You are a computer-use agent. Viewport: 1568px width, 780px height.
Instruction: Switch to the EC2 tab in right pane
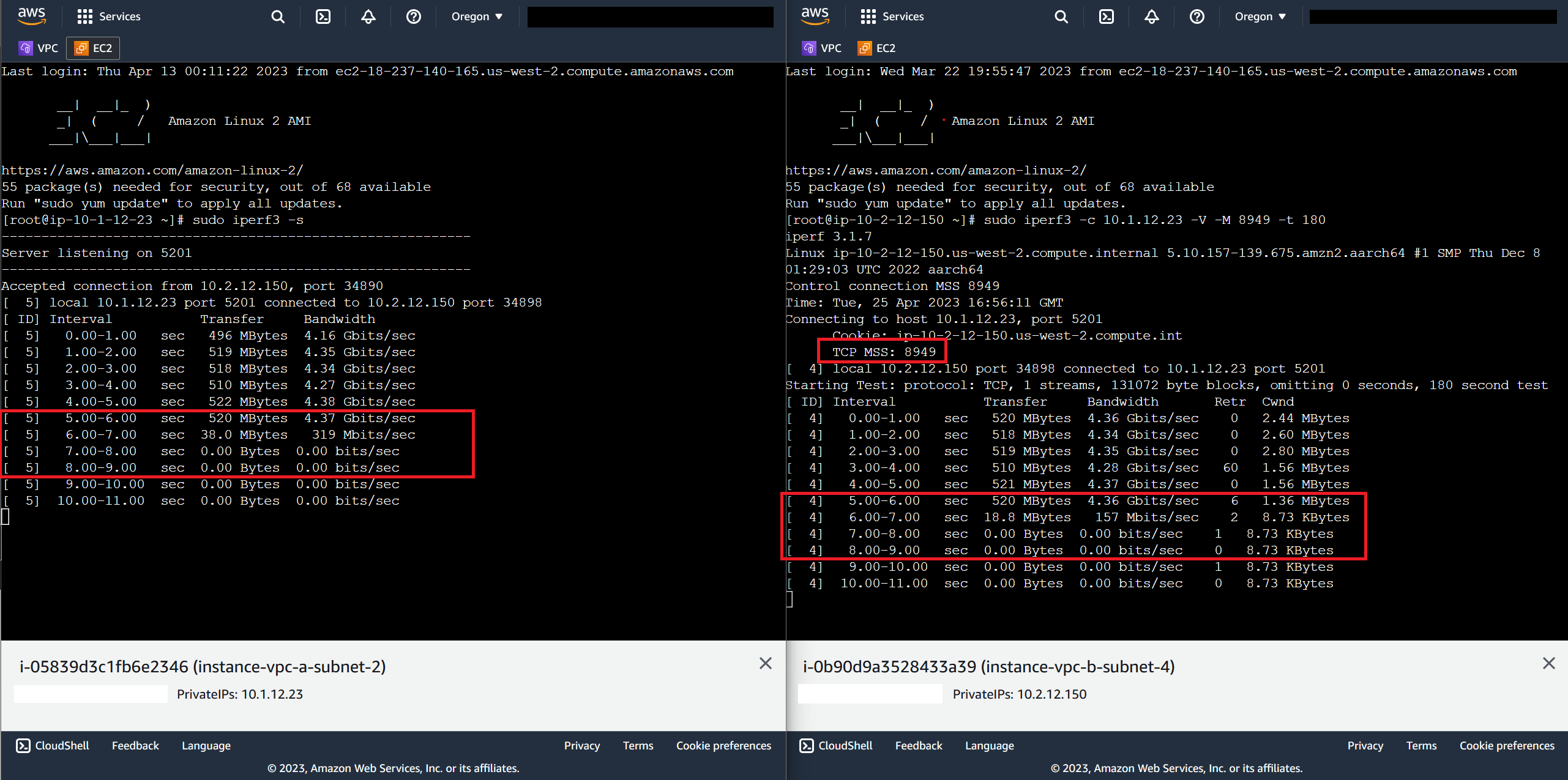pos(876,48)
